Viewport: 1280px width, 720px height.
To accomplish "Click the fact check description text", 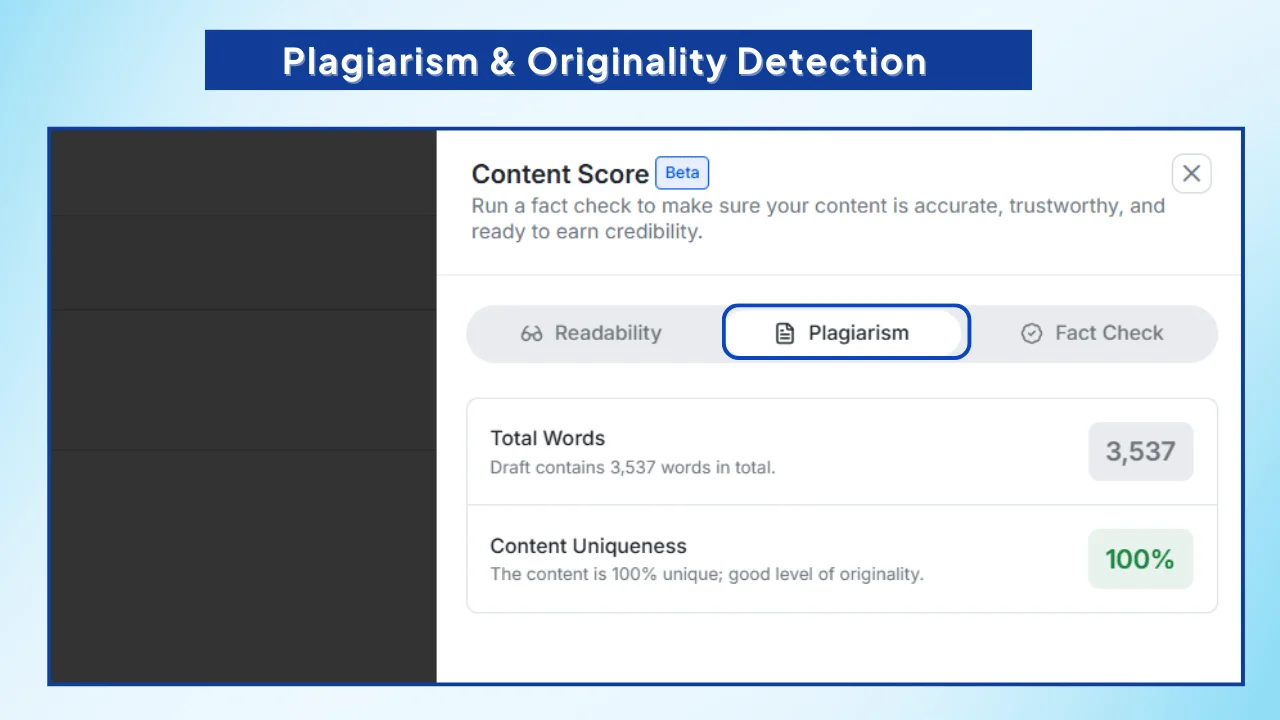I will point(818,217).
